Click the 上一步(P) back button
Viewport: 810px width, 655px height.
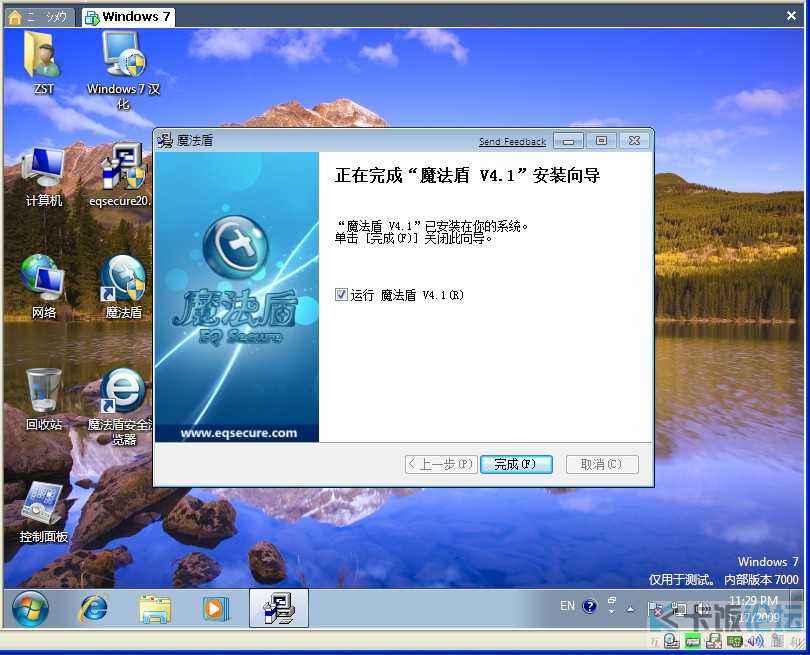pyautogui.click(x=441, y=464)
